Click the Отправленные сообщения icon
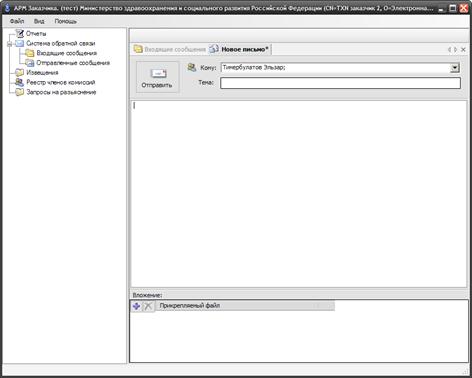The image size is (472, 378). [x=30, y=63]
